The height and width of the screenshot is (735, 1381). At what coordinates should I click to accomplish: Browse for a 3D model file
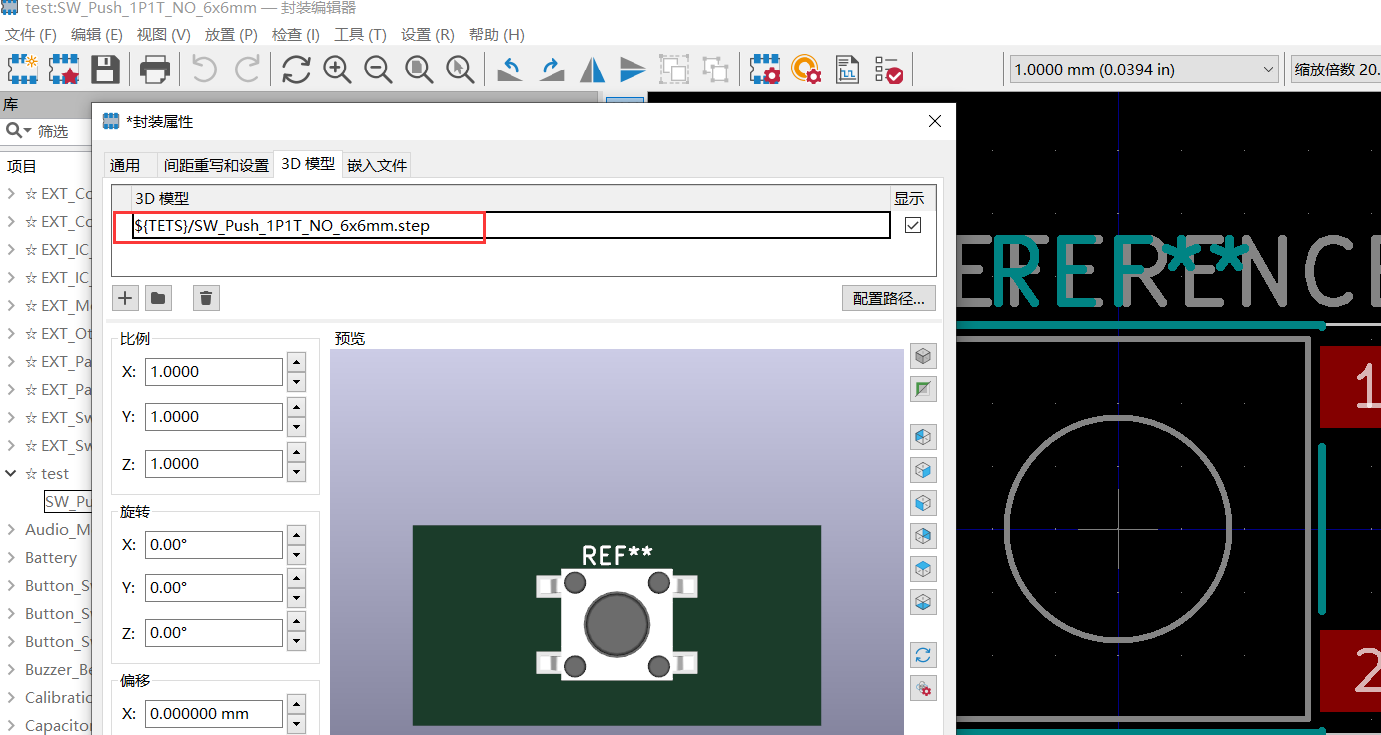pos(158,297)
